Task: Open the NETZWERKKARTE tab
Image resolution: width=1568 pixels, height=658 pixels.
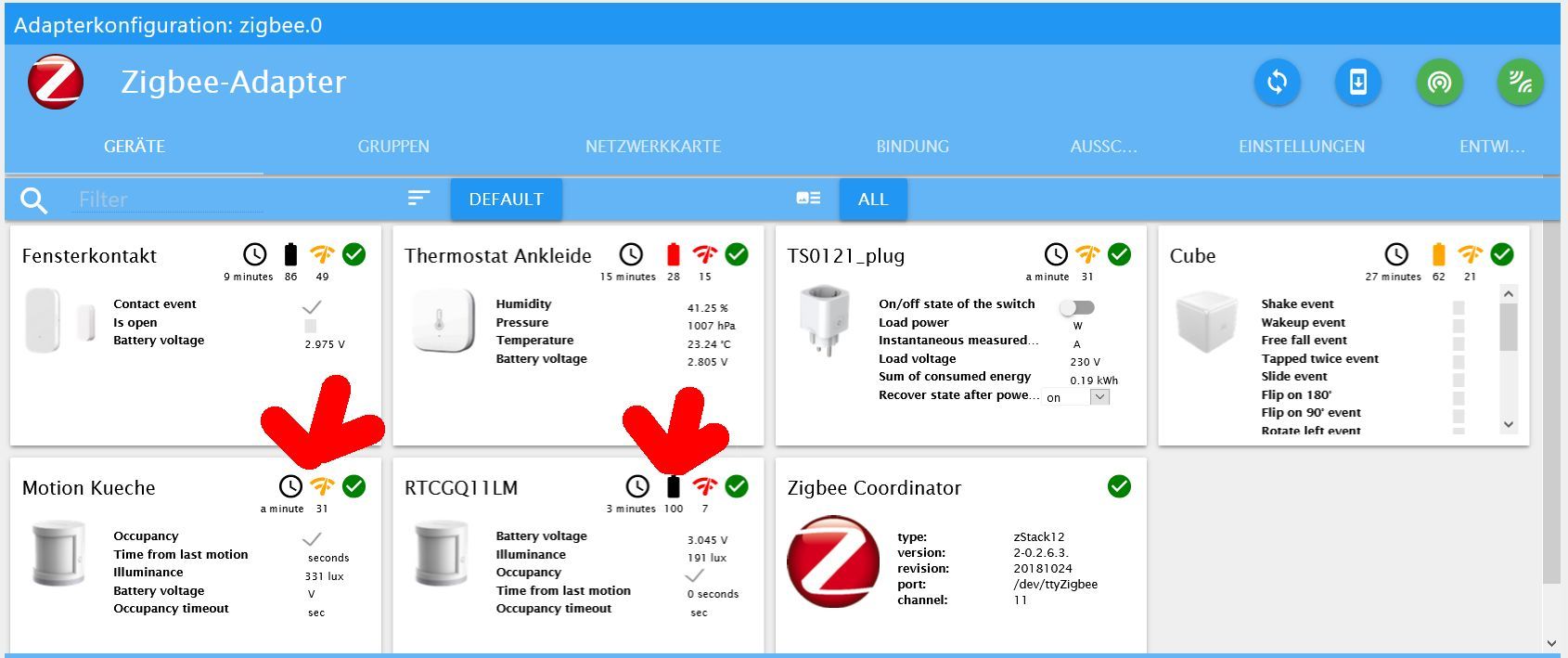Action: tap(653, 147)
